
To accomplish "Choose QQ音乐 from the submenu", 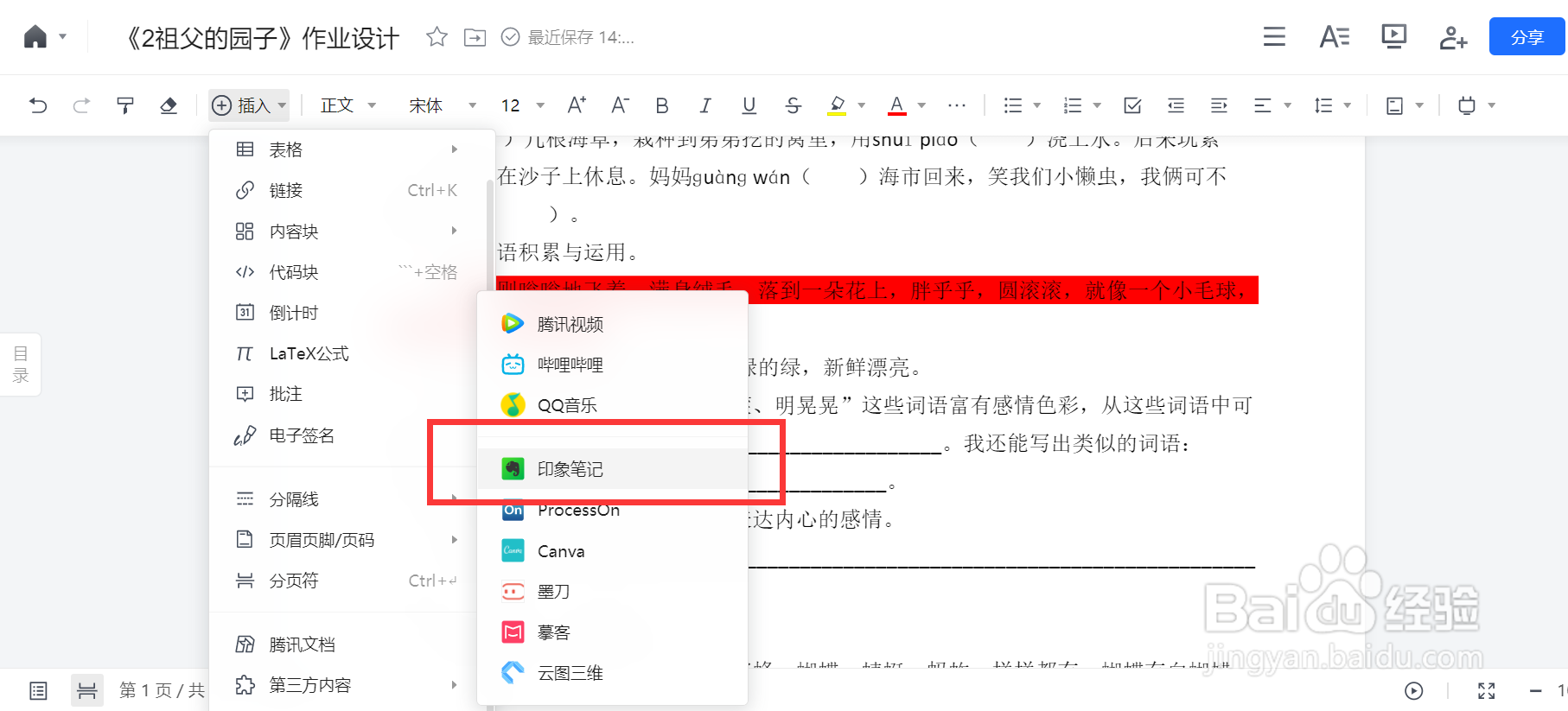I will [613, 405].
